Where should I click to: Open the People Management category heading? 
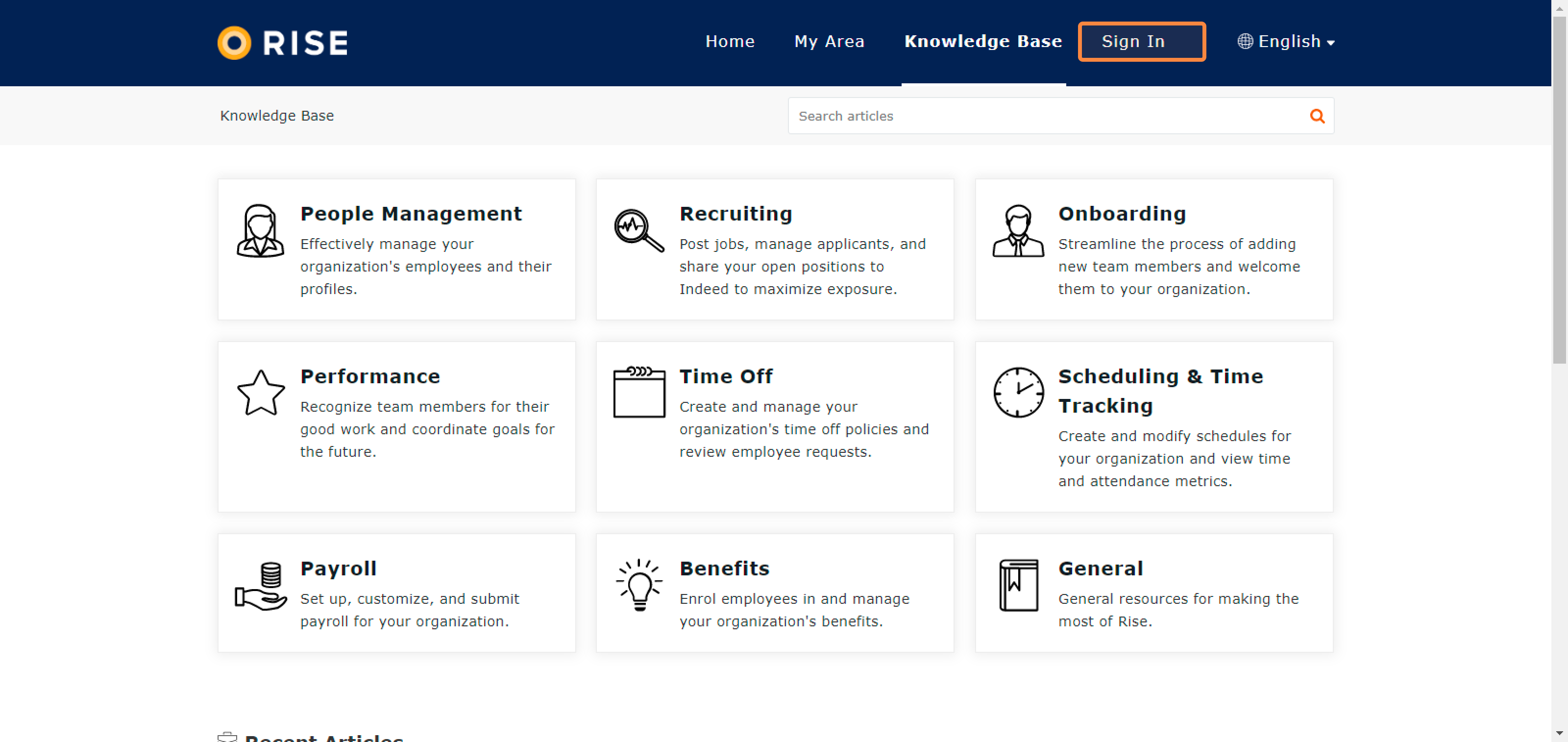tap(411, 214)
